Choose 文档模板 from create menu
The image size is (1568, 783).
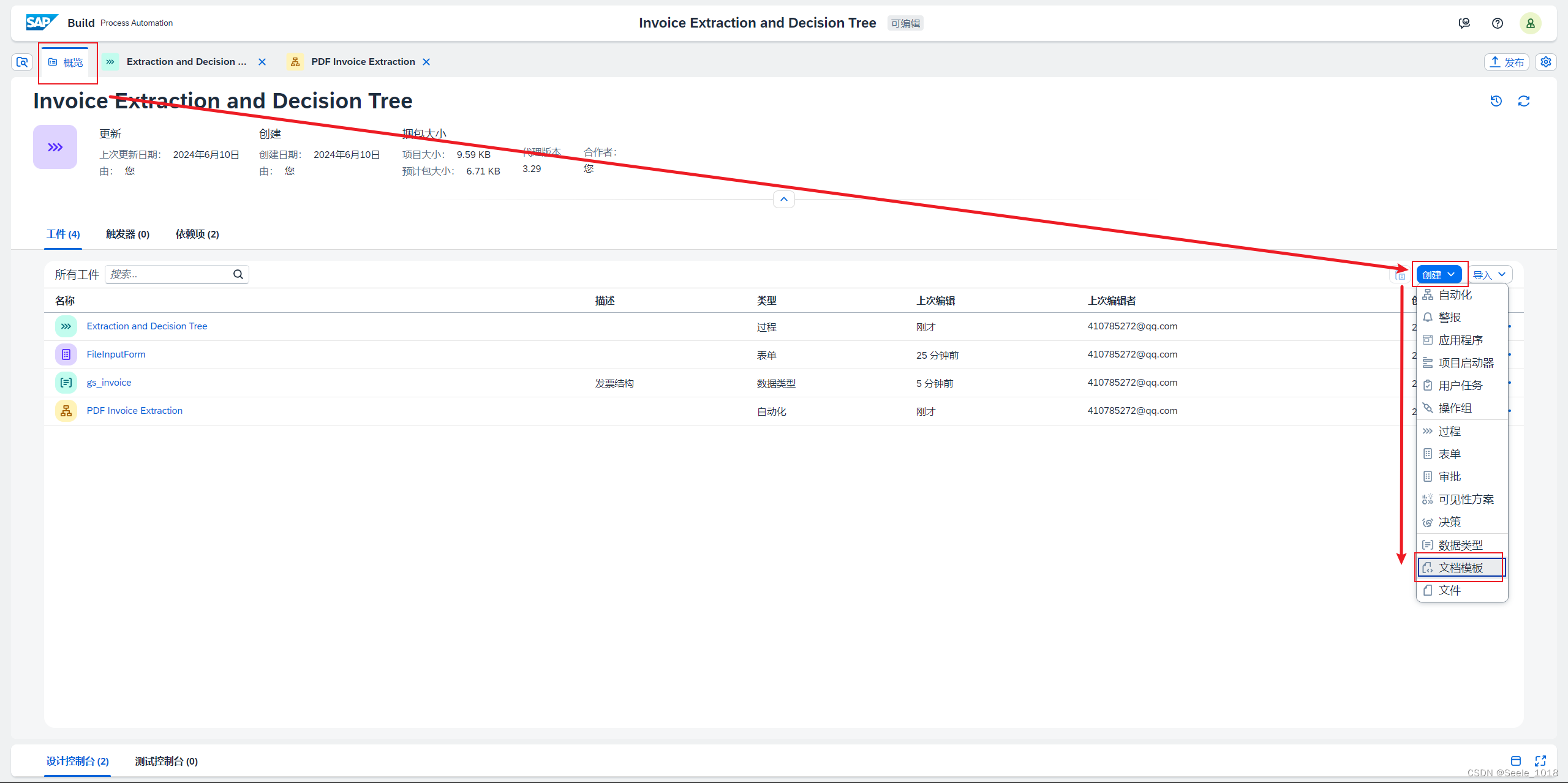1463,568
